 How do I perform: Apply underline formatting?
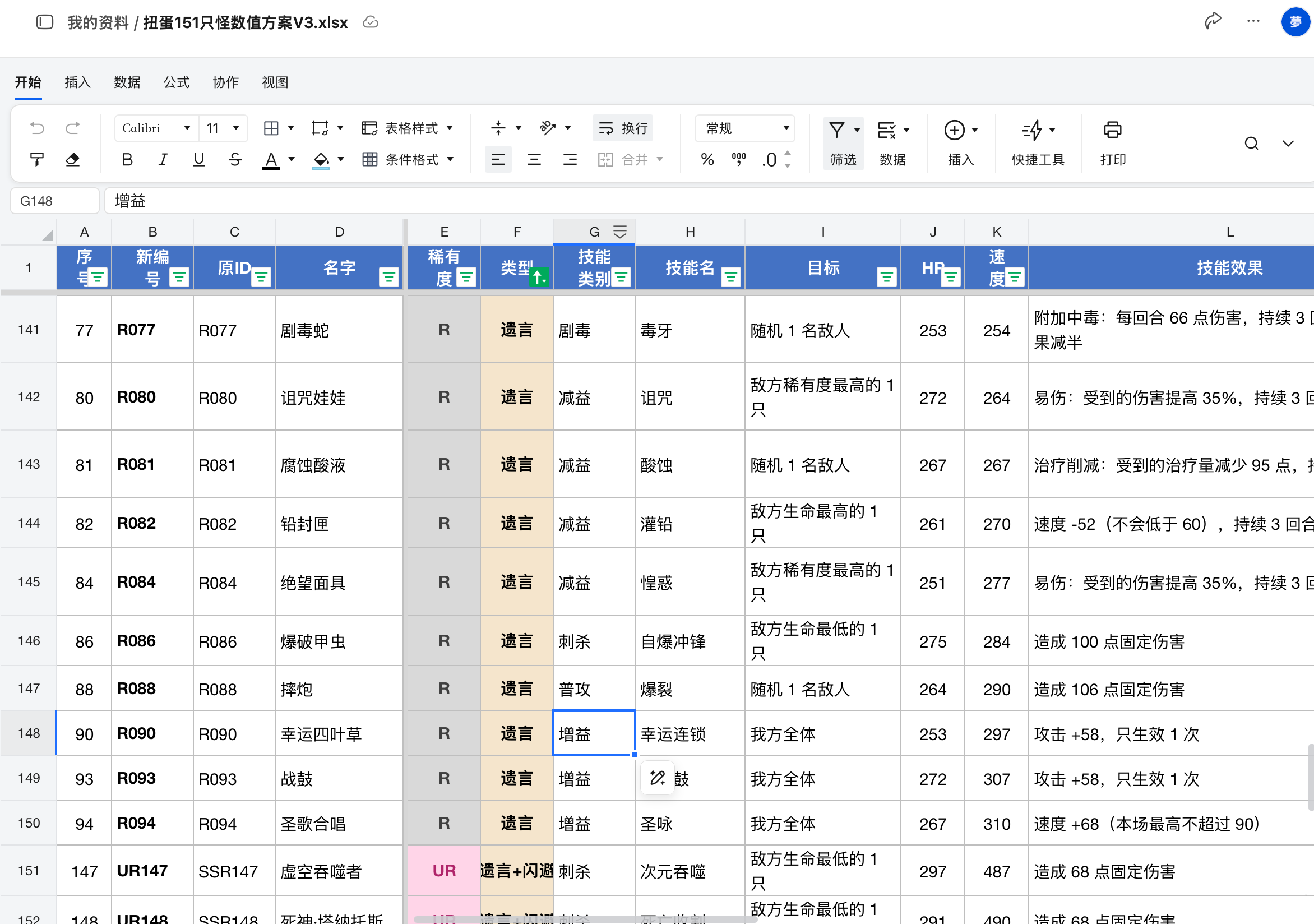(198, 159)
